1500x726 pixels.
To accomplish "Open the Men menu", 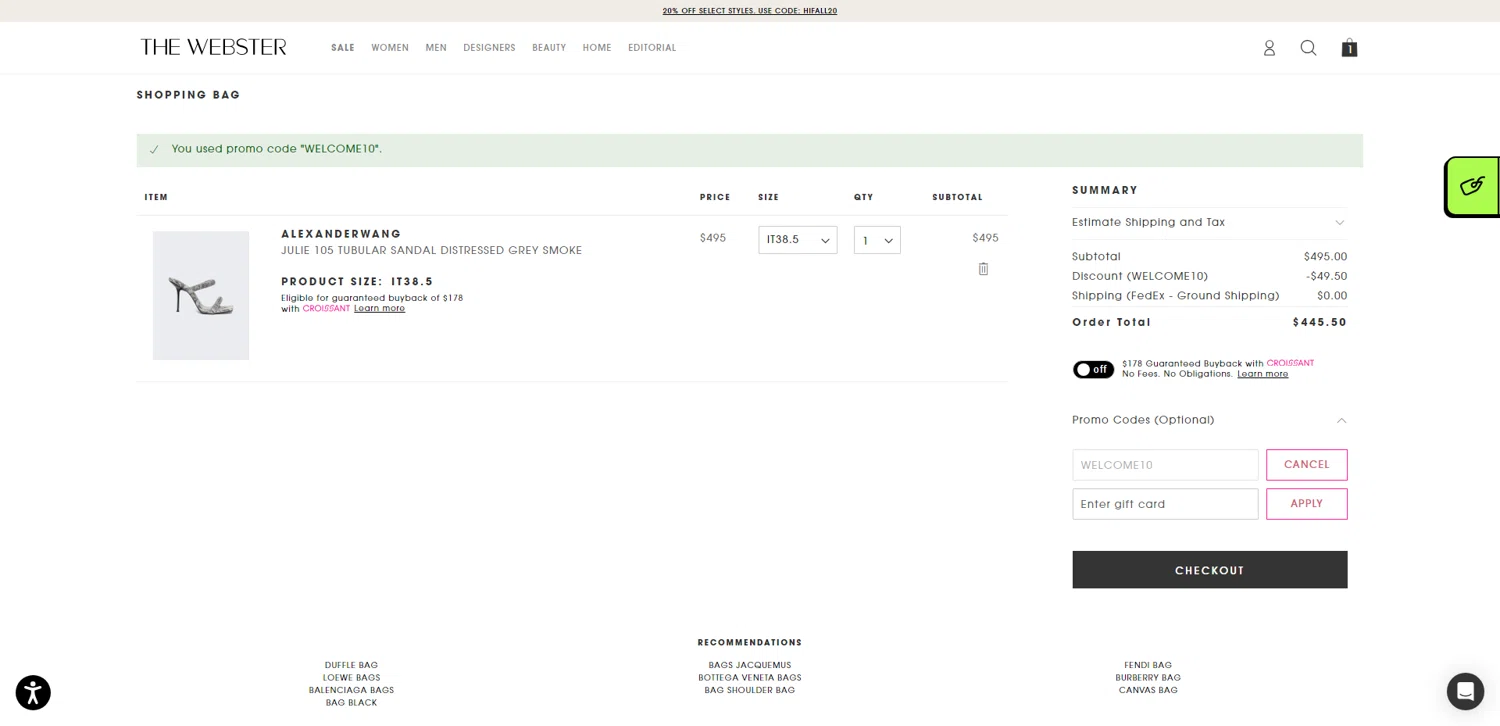I will tap(436, 48).
